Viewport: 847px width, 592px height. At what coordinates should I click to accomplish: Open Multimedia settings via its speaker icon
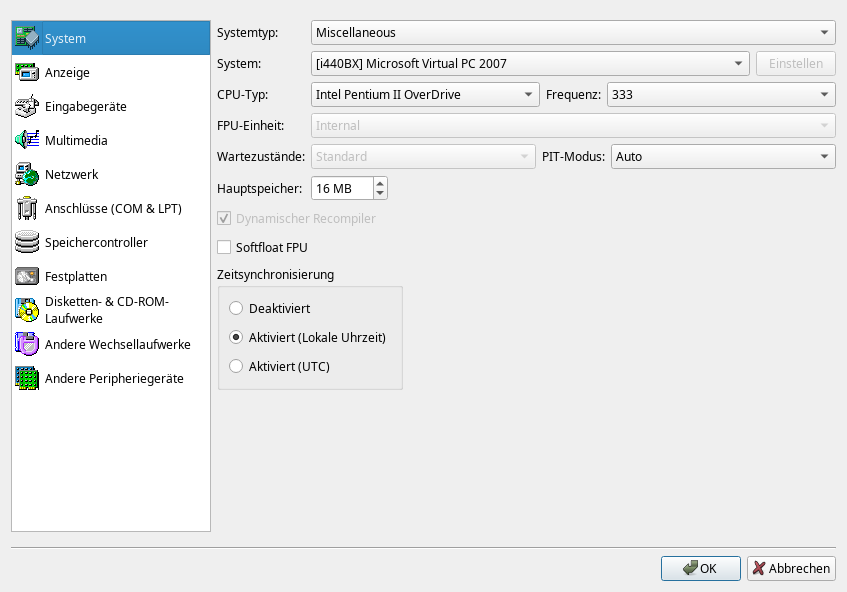coord(27,140)
